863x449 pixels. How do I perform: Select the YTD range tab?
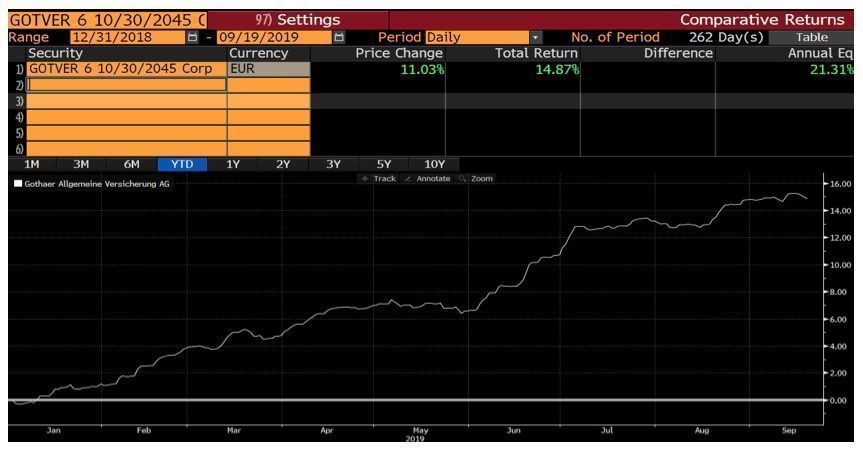182,164
